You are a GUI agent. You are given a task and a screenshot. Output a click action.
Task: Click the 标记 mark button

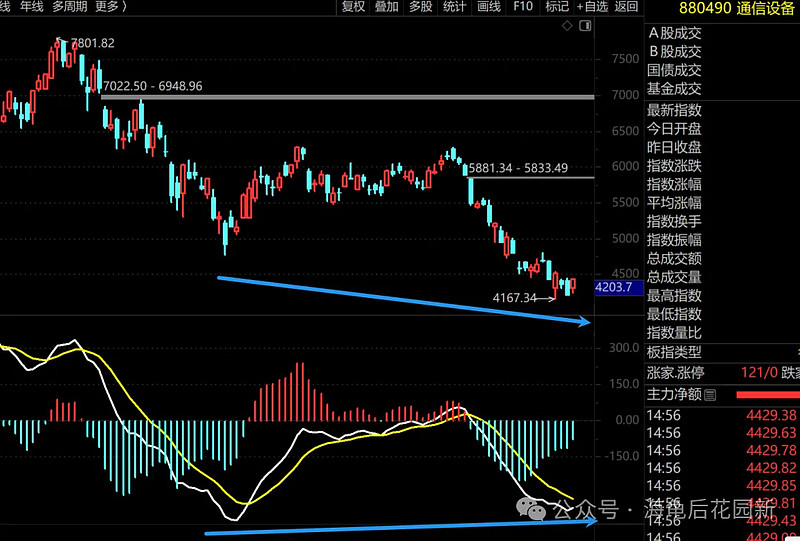pyautogui.click(x=557, y=7)
